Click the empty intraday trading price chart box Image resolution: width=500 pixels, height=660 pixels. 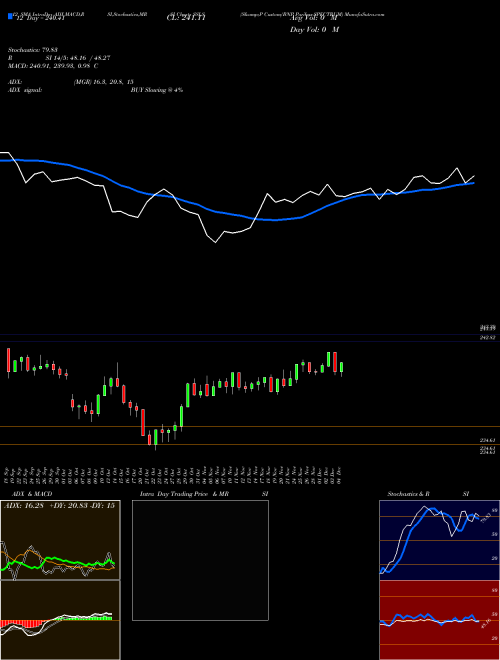click(x=200, y=560)
